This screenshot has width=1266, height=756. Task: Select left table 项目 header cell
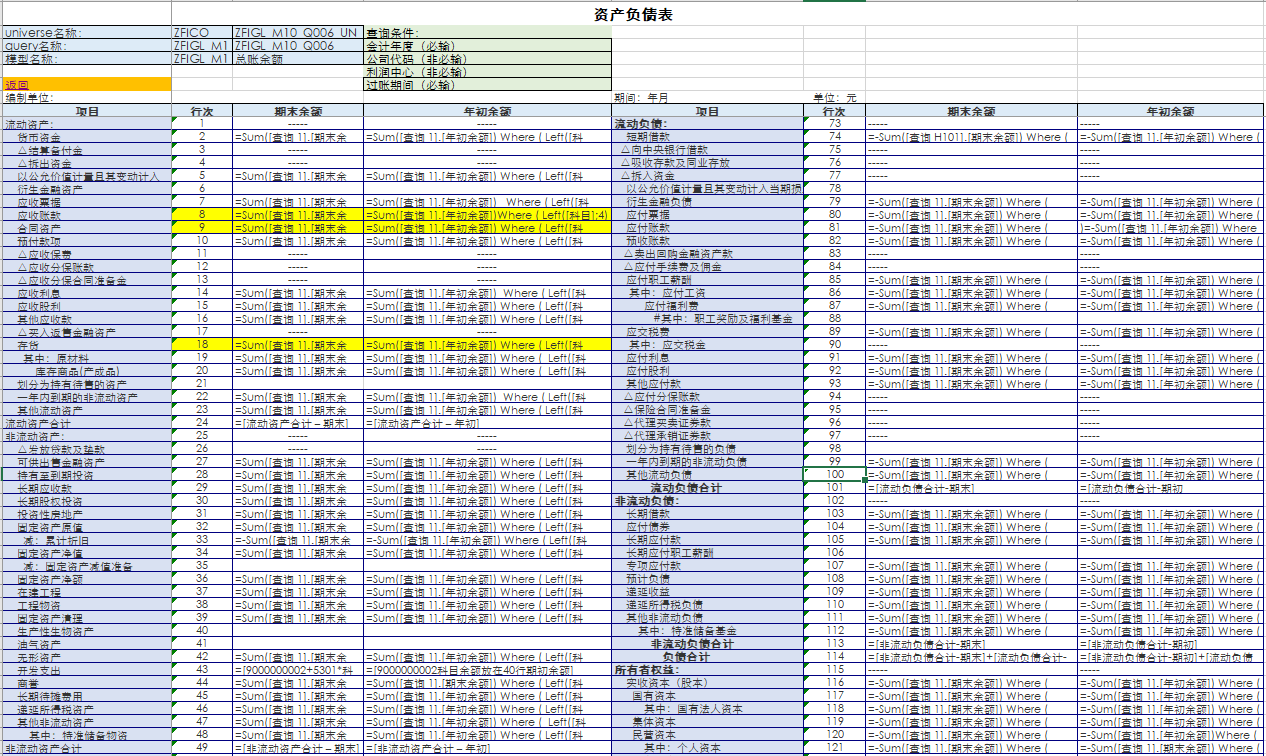[87, 111]
